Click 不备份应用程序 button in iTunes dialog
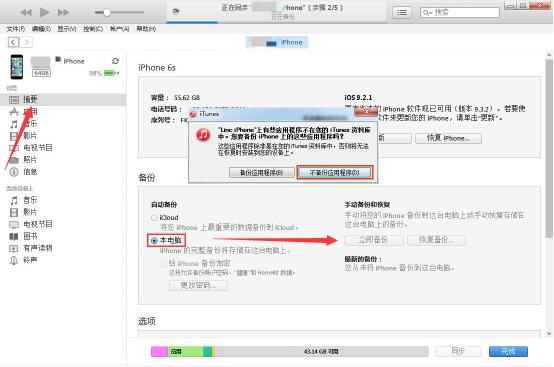554x367 pixels. tap(335, 173)
